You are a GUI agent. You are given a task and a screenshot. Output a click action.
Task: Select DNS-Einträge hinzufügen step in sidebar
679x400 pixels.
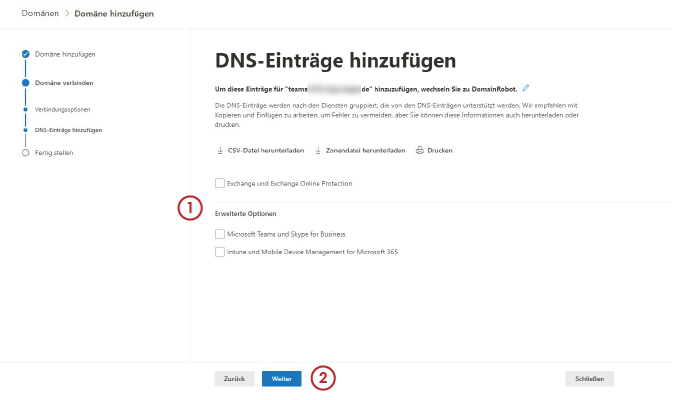[x=68, y=130]
